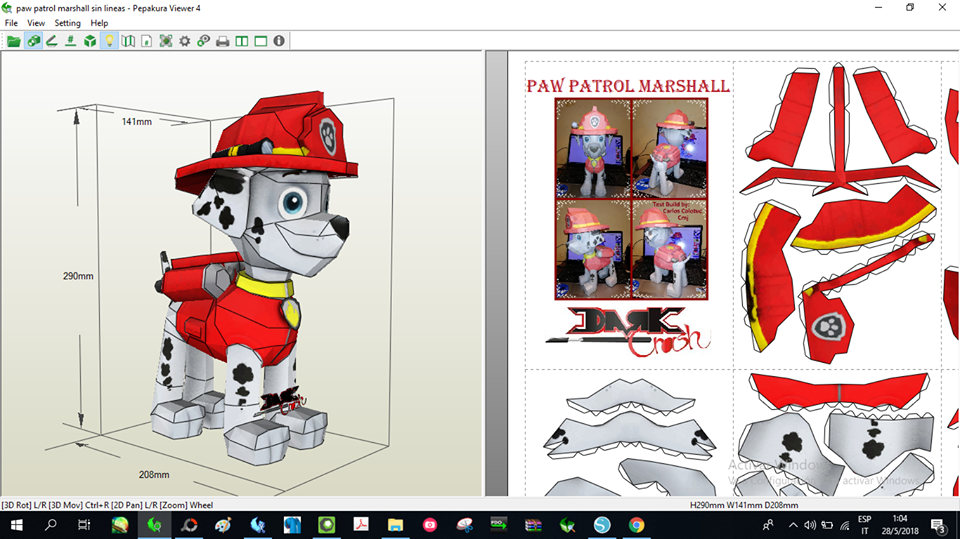Click the People tray icon

[x=768, y=525]
